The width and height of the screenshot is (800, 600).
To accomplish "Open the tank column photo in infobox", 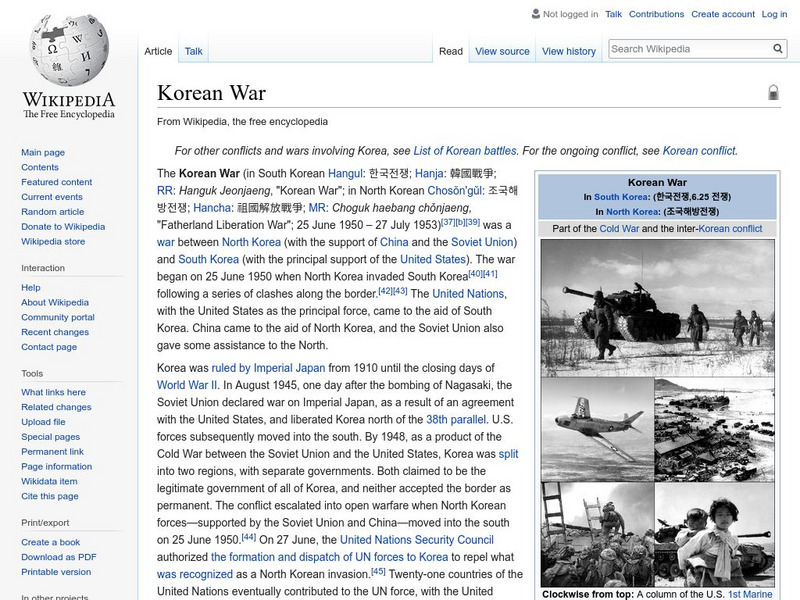I will pos(657,308).
